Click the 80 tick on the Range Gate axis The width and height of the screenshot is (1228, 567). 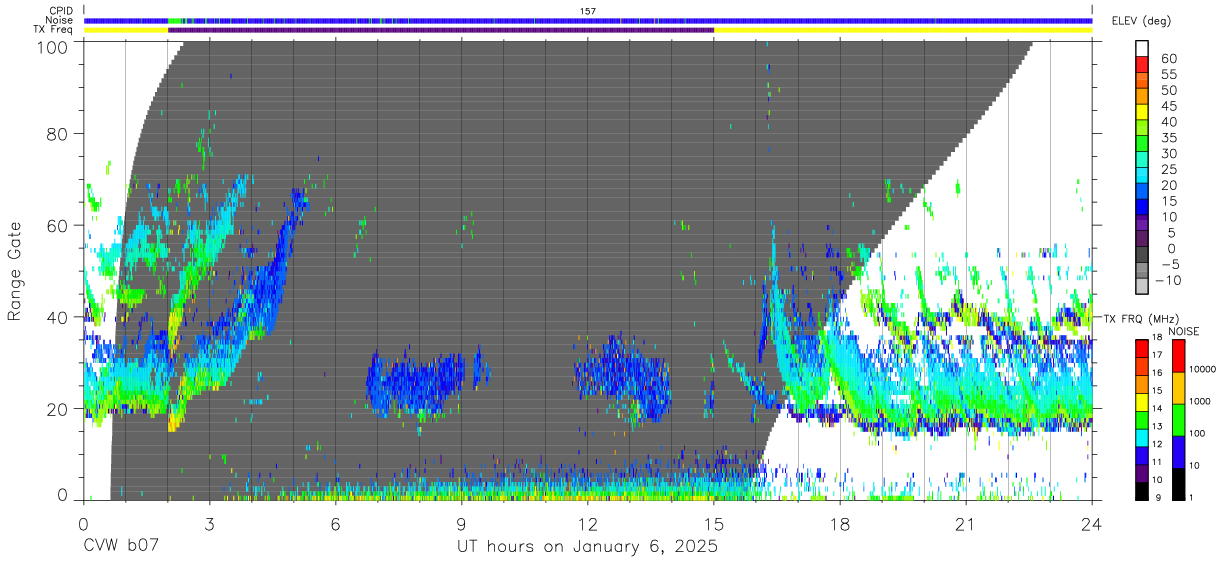57,134
